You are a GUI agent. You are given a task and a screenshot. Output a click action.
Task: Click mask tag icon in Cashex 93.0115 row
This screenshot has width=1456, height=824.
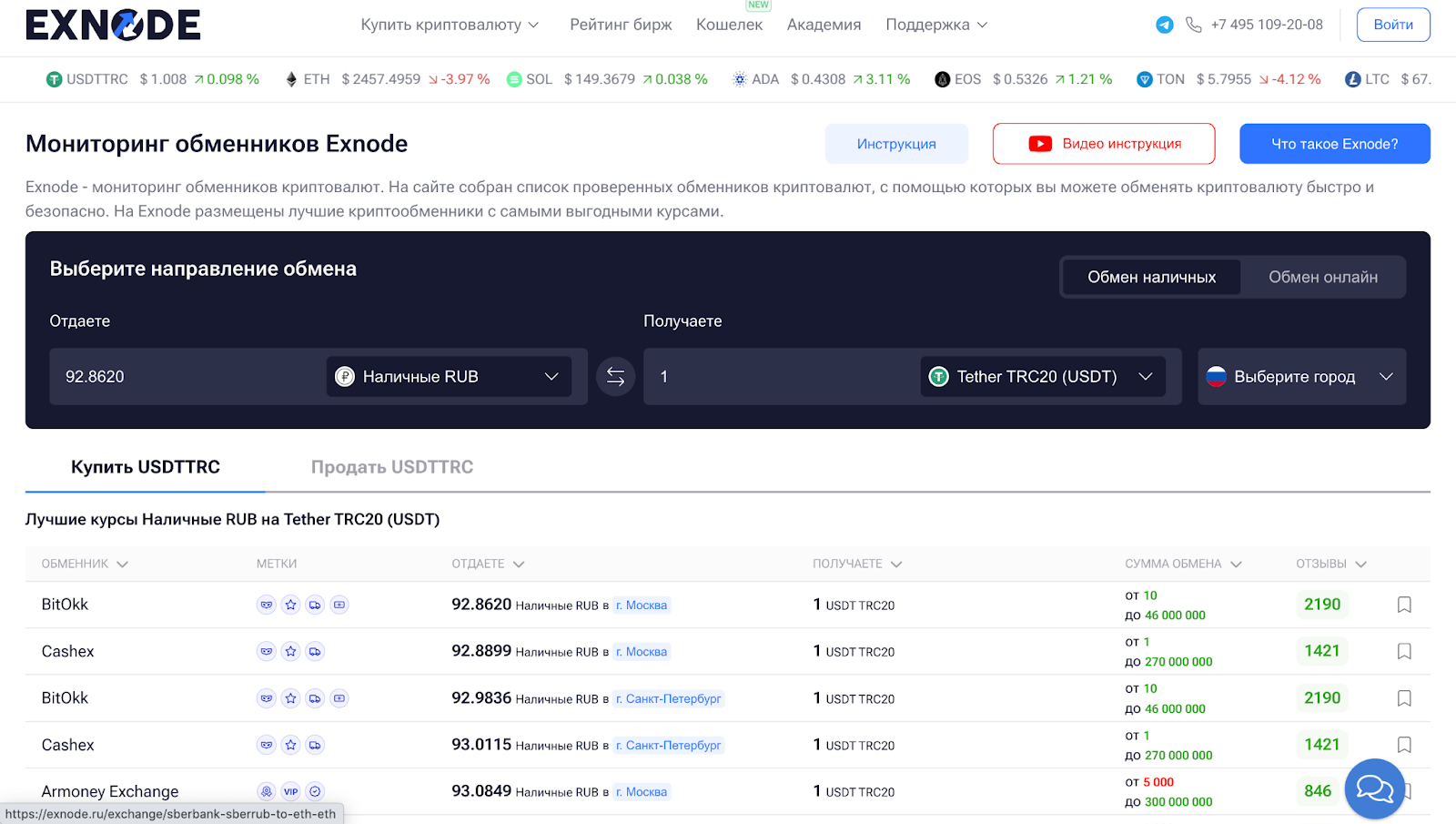[x=267, y=745]
